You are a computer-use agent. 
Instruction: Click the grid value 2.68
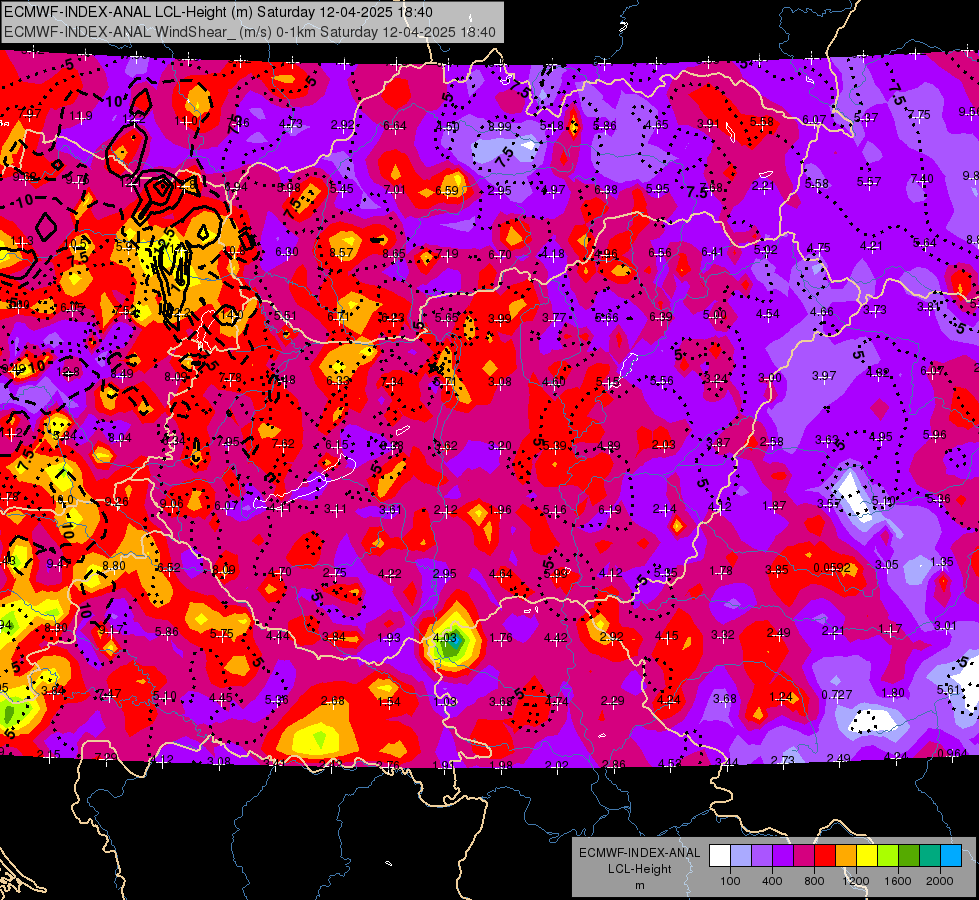[x=333, y=701]
